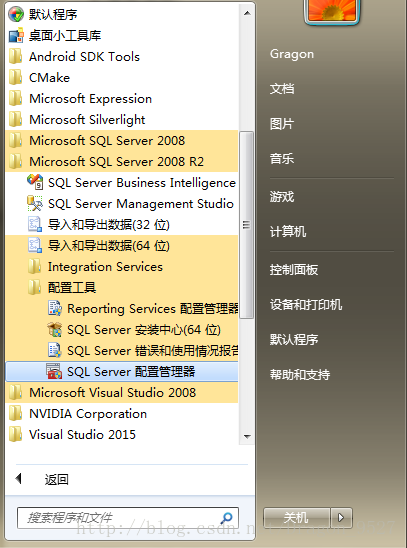Go back with the 返回 label

56,480
